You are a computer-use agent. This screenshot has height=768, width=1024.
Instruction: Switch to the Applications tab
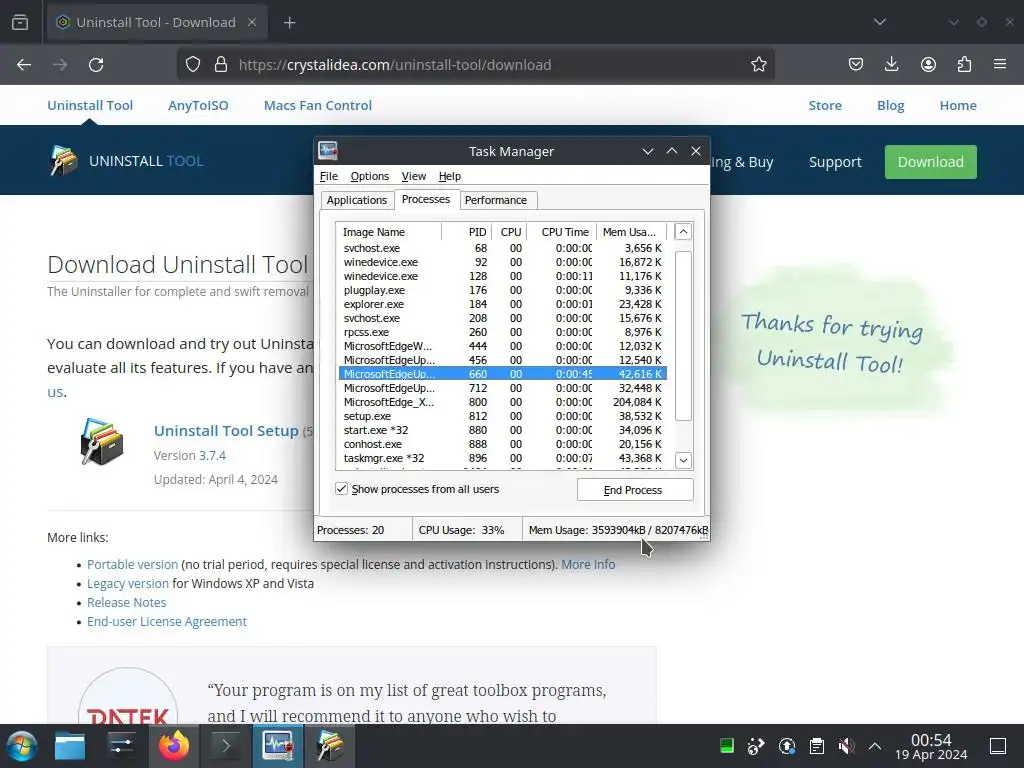coord(357,200)
